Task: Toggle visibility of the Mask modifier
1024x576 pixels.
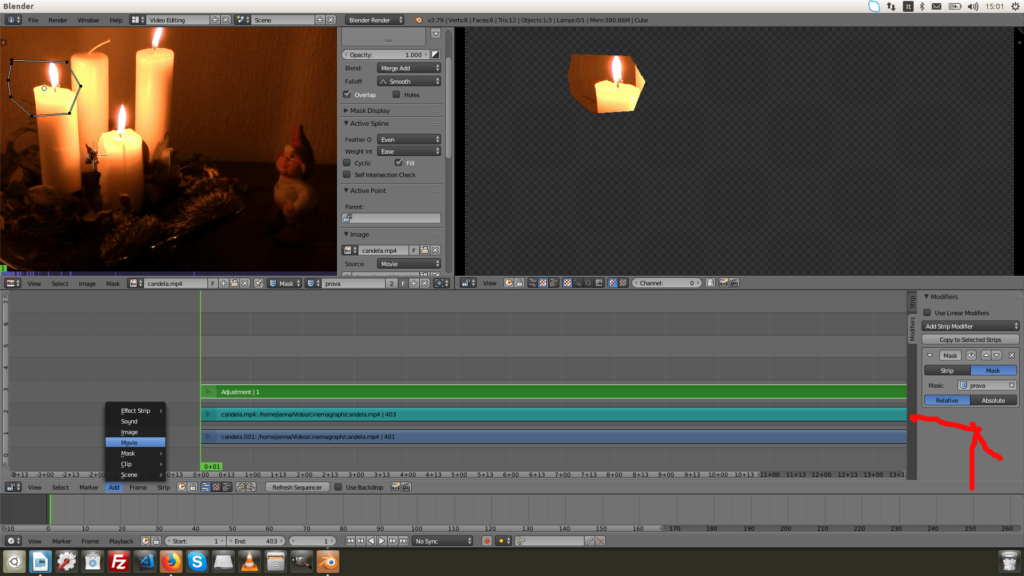Action: pos(971,355)
